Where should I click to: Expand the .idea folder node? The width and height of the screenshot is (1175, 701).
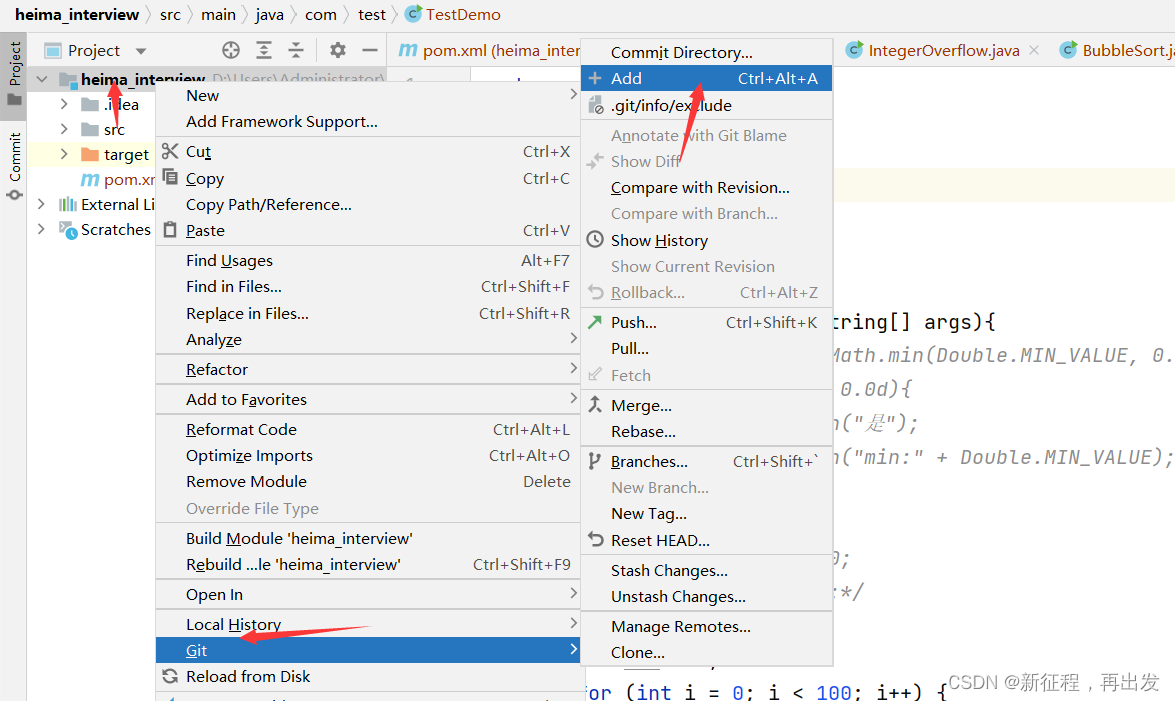64,104
